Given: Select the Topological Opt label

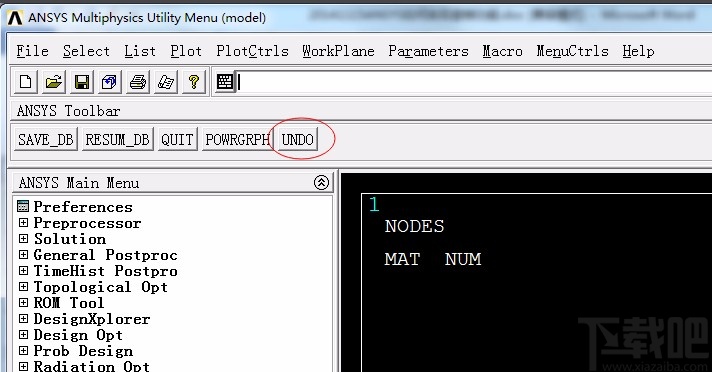Looking at the screenshot, I should pos(101,287).
